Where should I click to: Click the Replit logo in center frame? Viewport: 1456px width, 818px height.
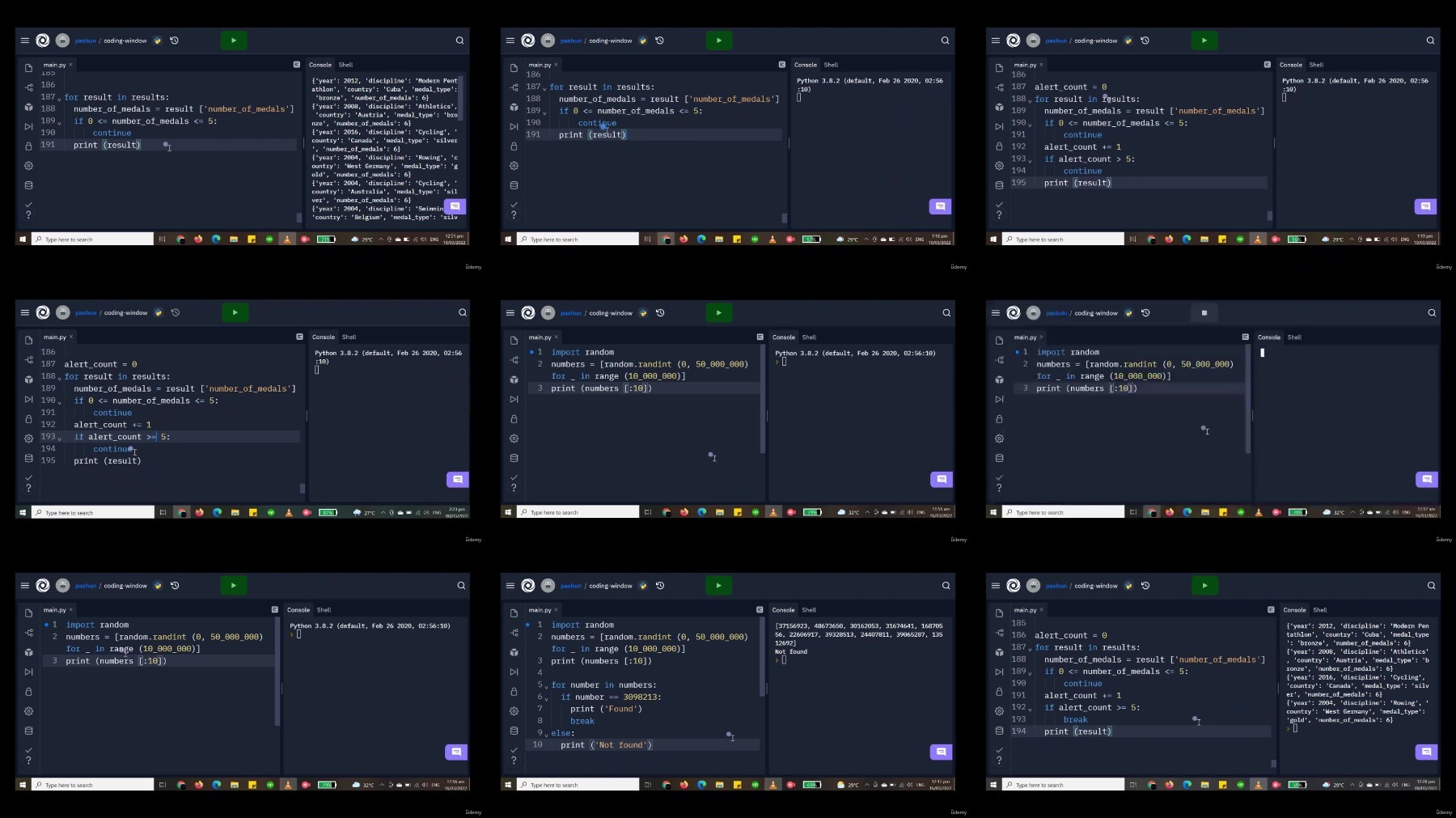(x=528, y=312)
